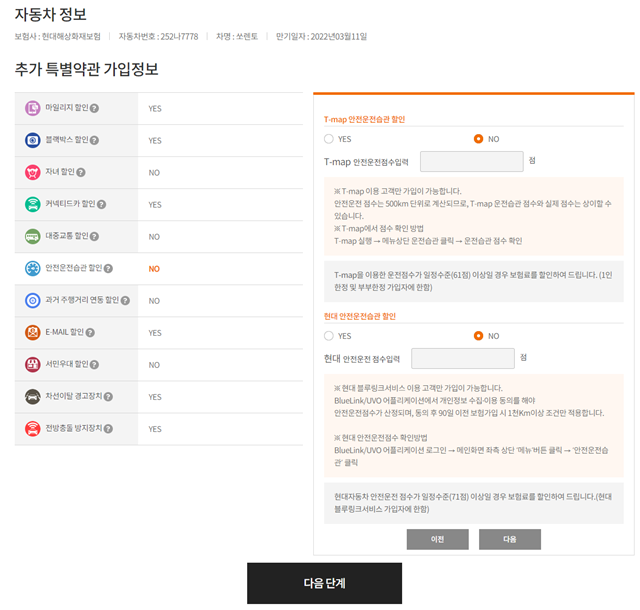This screenshot has width=640, height=610.
Task: Select NO for T-map 안전운전습관 할인
Action: point(478,139)
